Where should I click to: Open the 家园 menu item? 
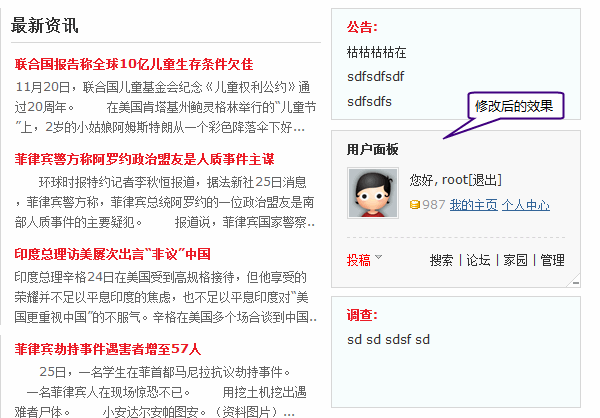coord(515,260)
